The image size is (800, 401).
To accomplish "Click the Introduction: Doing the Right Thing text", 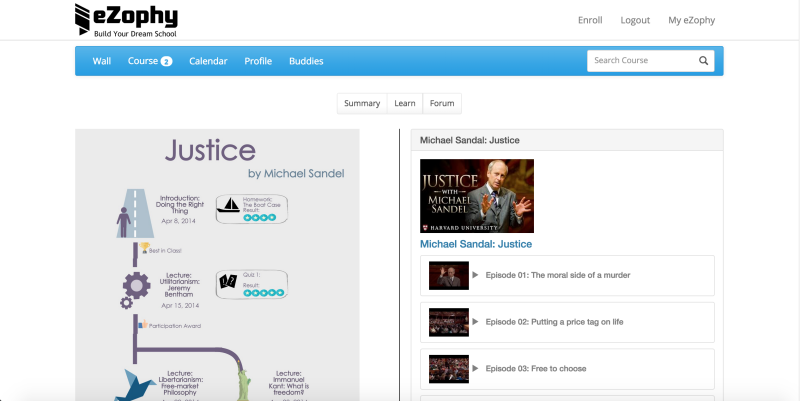I will 180,205.
